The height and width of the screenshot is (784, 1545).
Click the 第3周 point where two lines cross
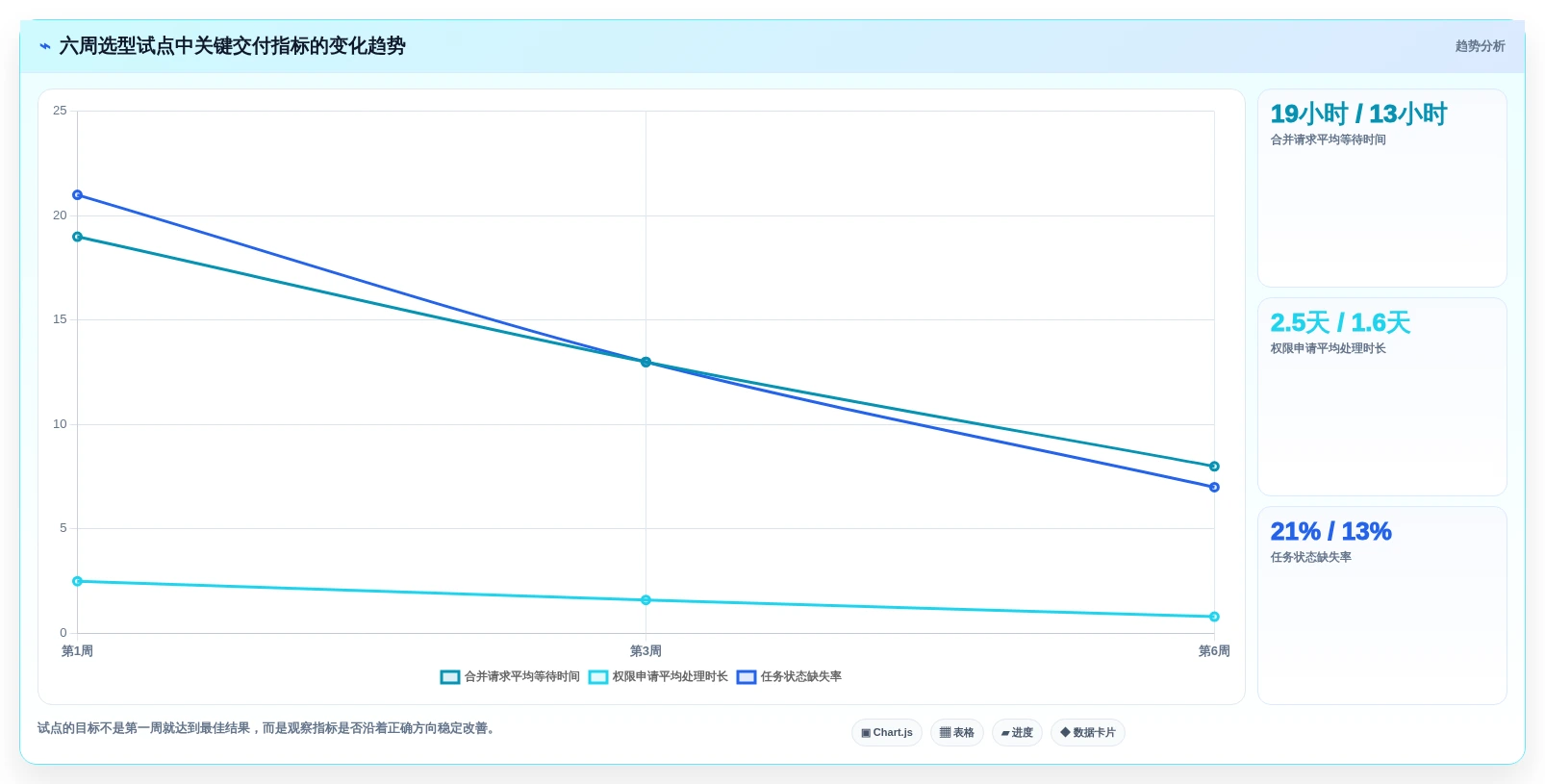[x=646, y=363]
